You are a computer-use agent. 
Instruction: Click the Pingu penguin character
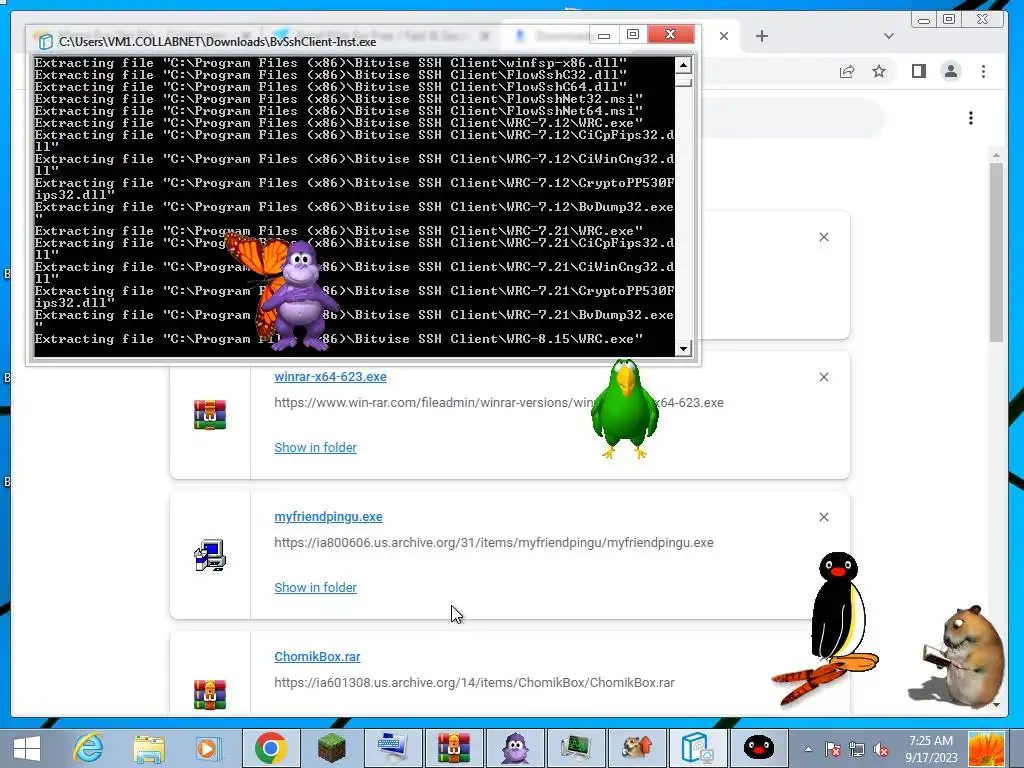pyautogui.click(x=839, y=611)
